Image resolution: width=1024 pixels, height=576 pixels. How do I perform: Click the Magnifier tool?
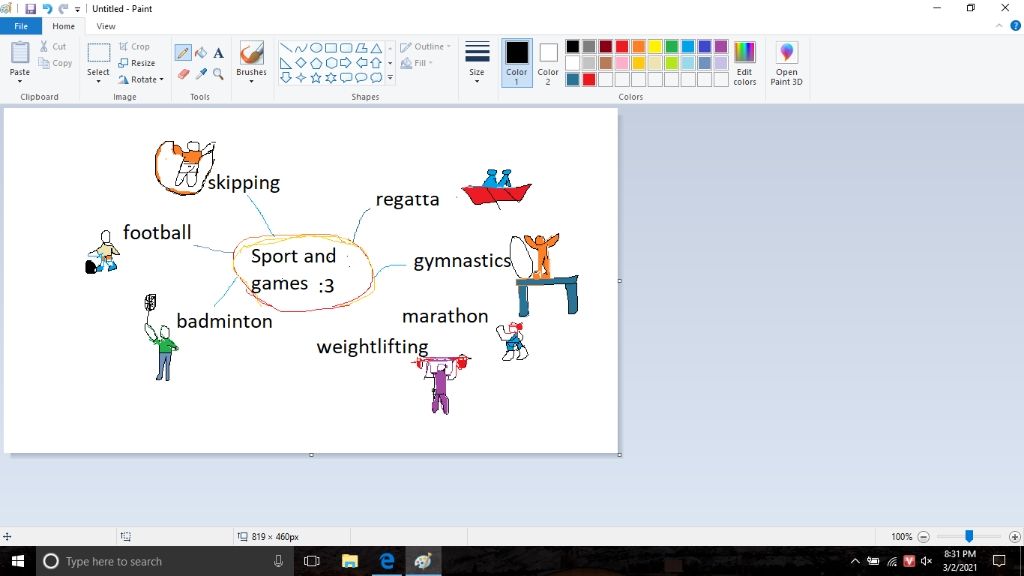(x=218, y=74)
